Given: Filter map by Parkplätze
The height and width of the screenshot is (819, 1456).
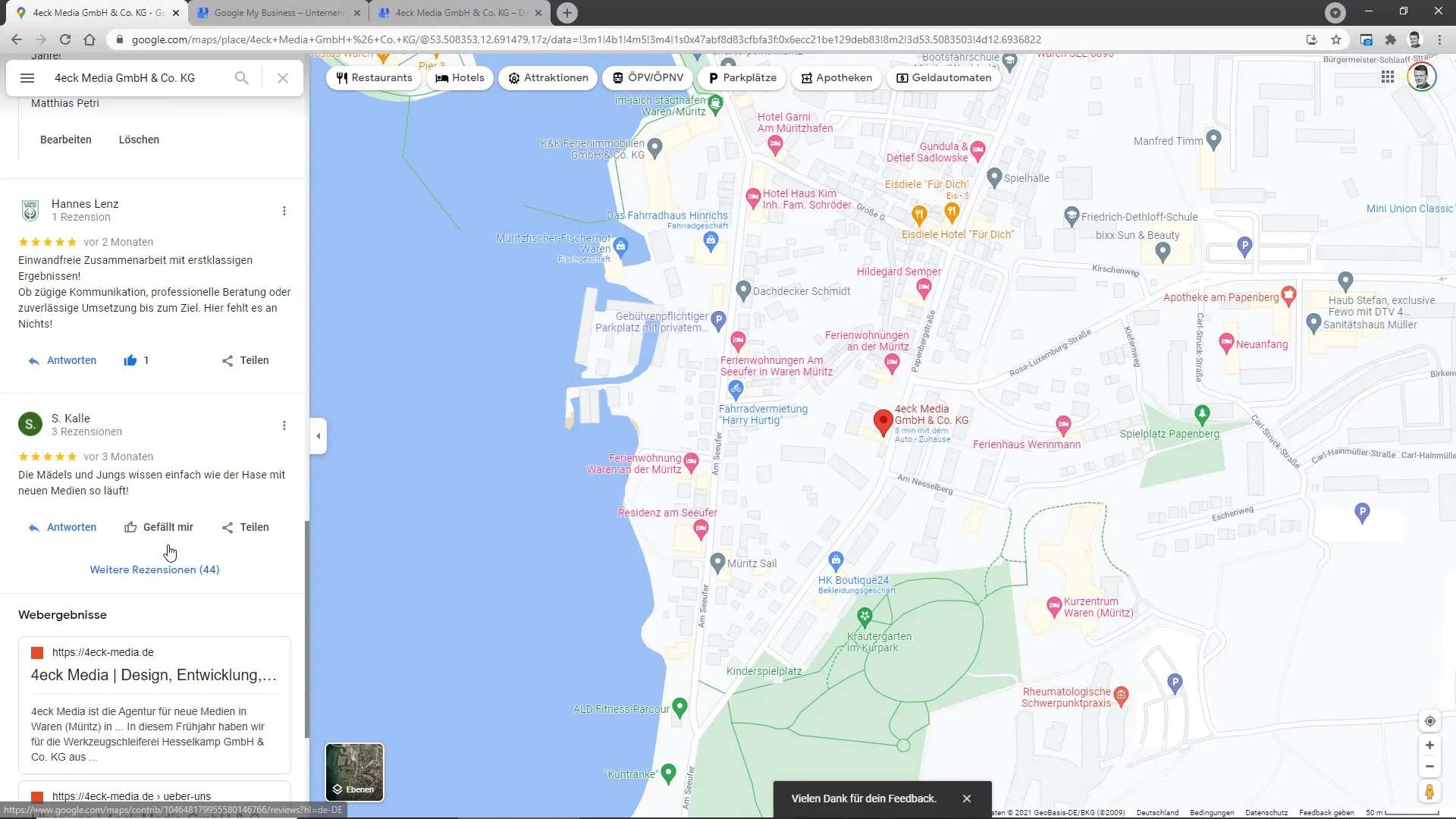Looking at the screenshot, I should 742,78.
